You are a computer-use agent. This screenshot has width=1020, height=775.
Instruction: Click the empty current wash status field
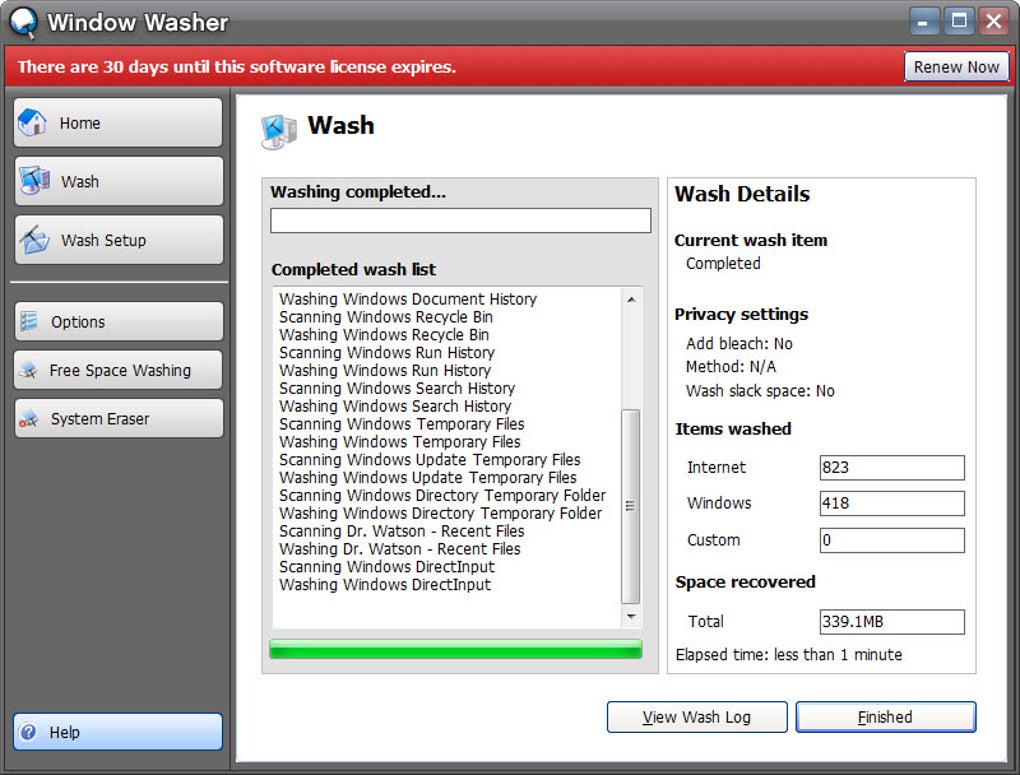pyautogui.click(x=461, y=220)
